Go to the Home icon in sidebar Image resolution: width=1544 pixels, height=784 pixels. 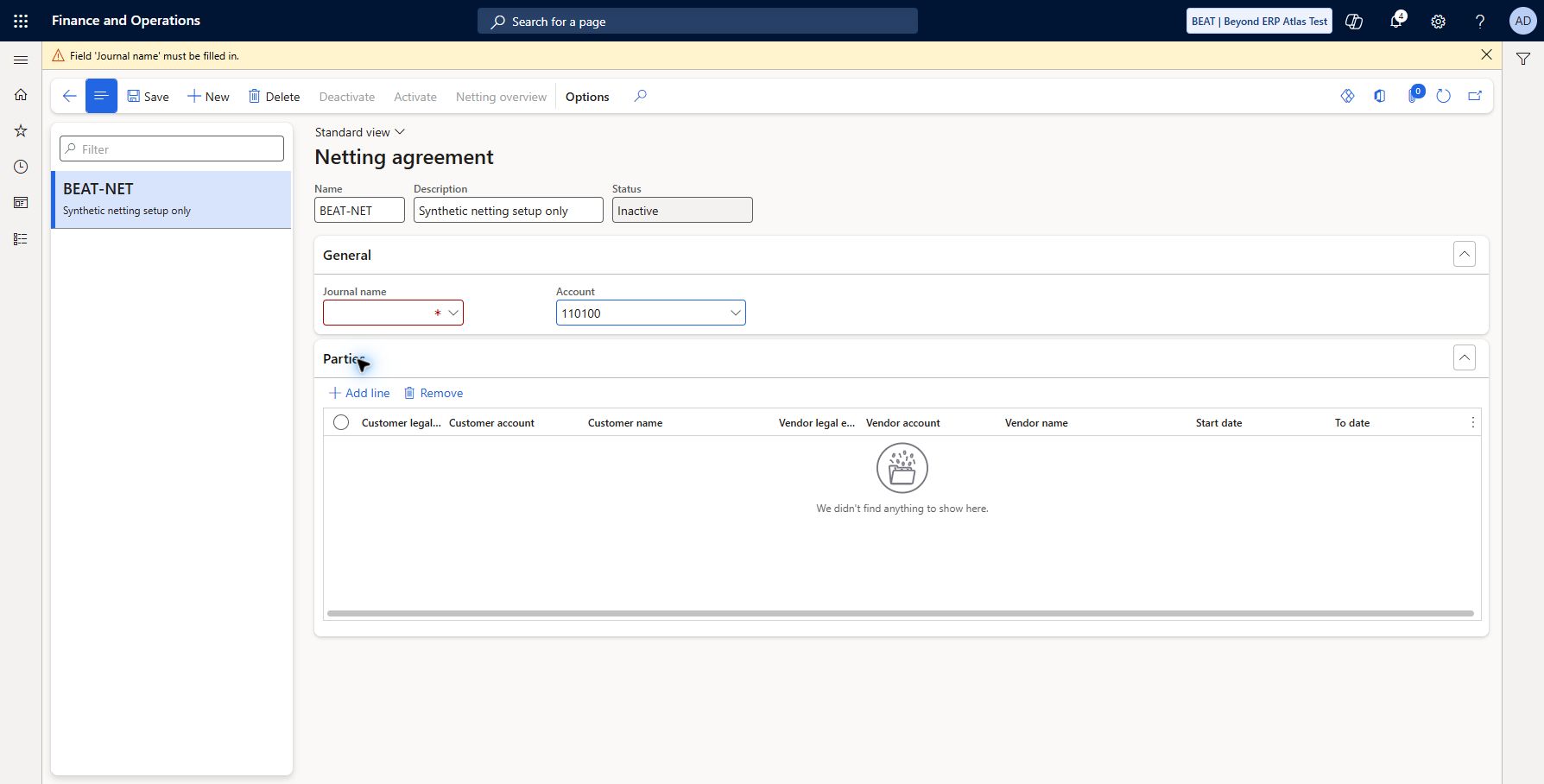[21, 95]
